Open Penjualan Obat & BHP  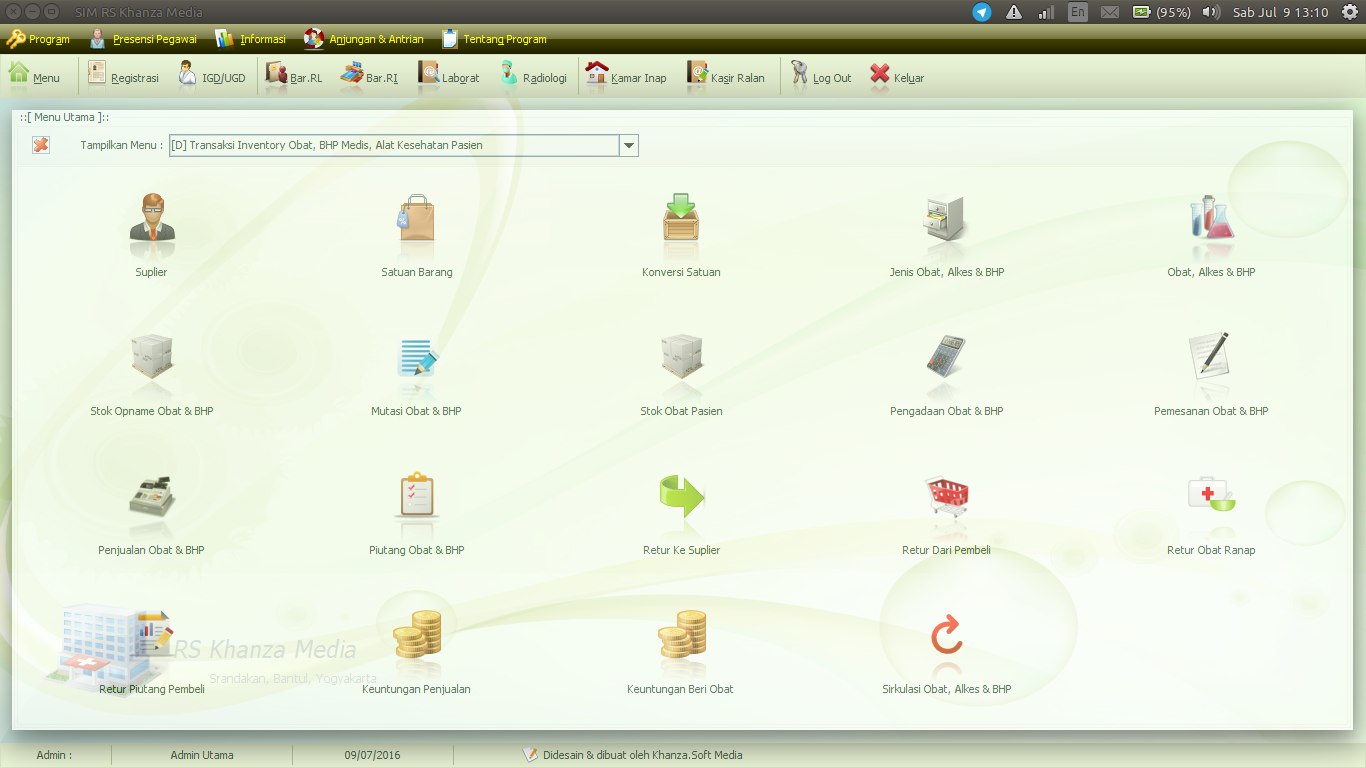click(x=151, y=507)
